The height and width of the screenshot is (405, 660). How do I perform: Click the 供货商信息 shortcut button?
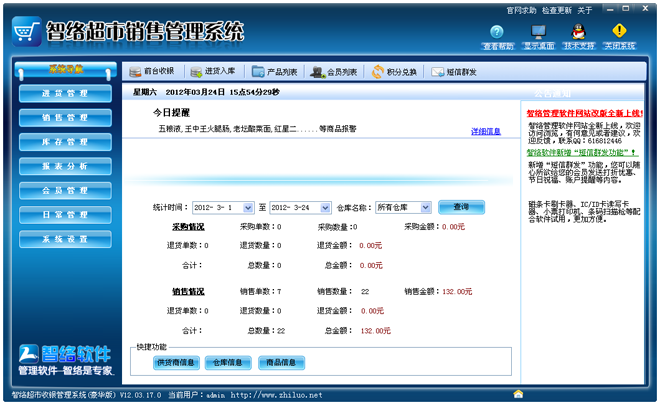[176, 362]
